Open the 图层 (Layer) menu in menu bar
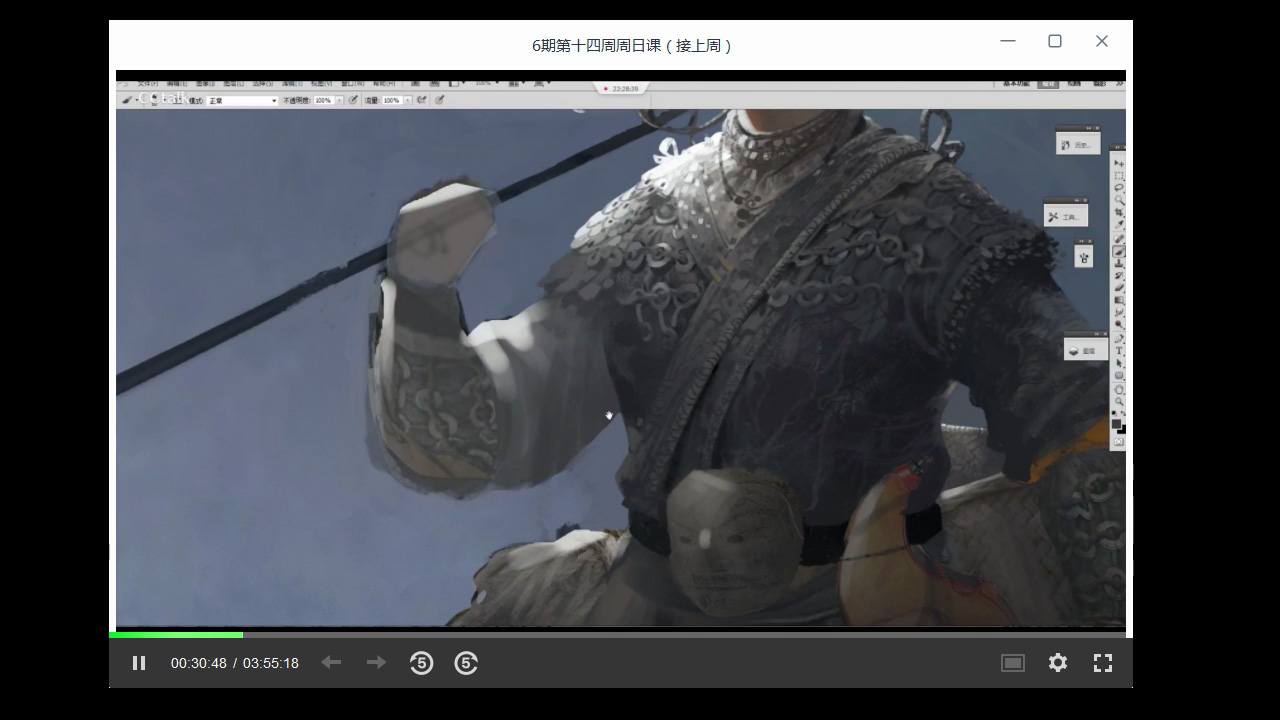The height and width of the screenshot is (720, 1280). point(234,83)
